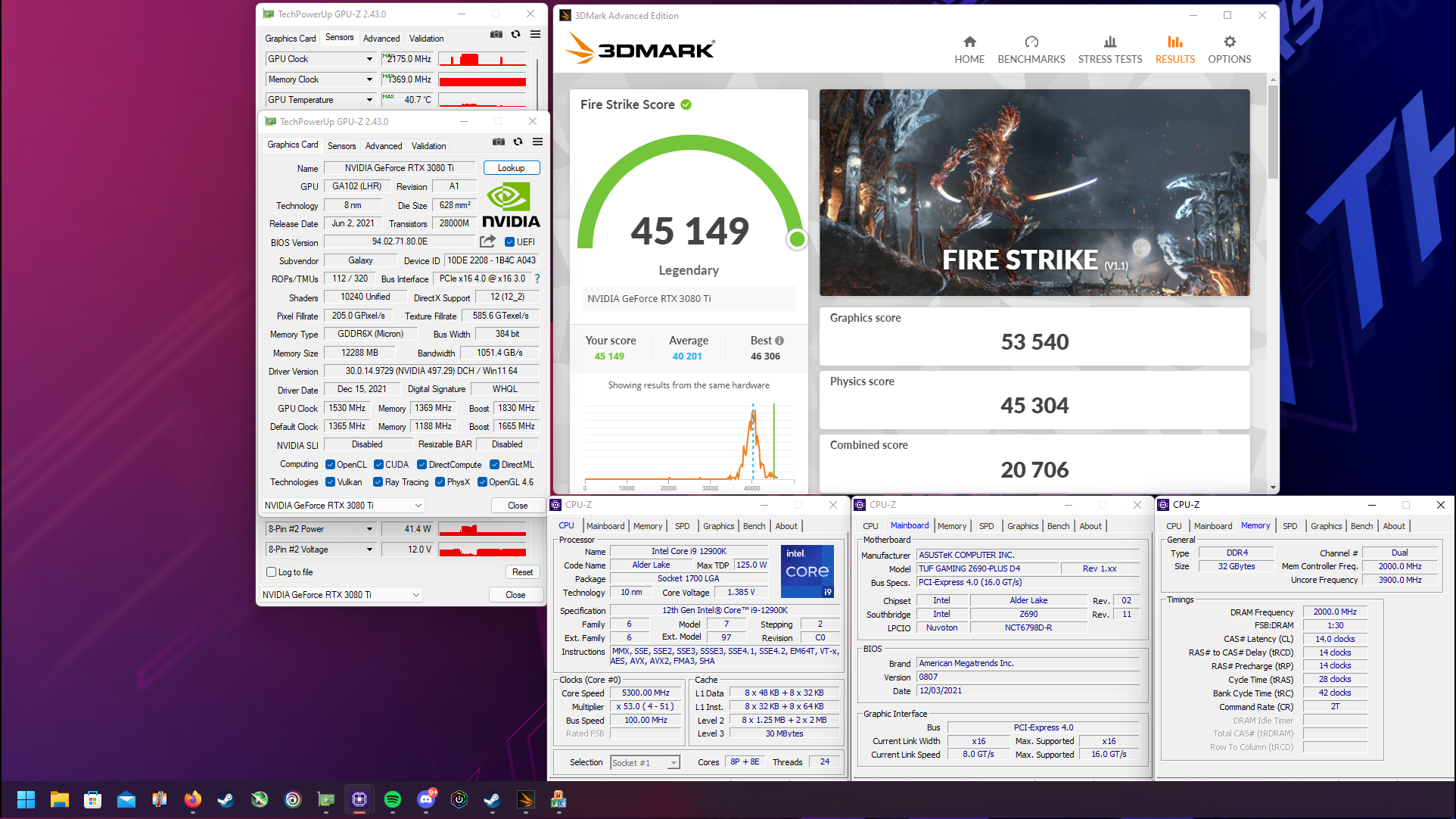Refresh front GPU-Z window
This screenshot has height=819, width=1456.
[x=518, y=142]
